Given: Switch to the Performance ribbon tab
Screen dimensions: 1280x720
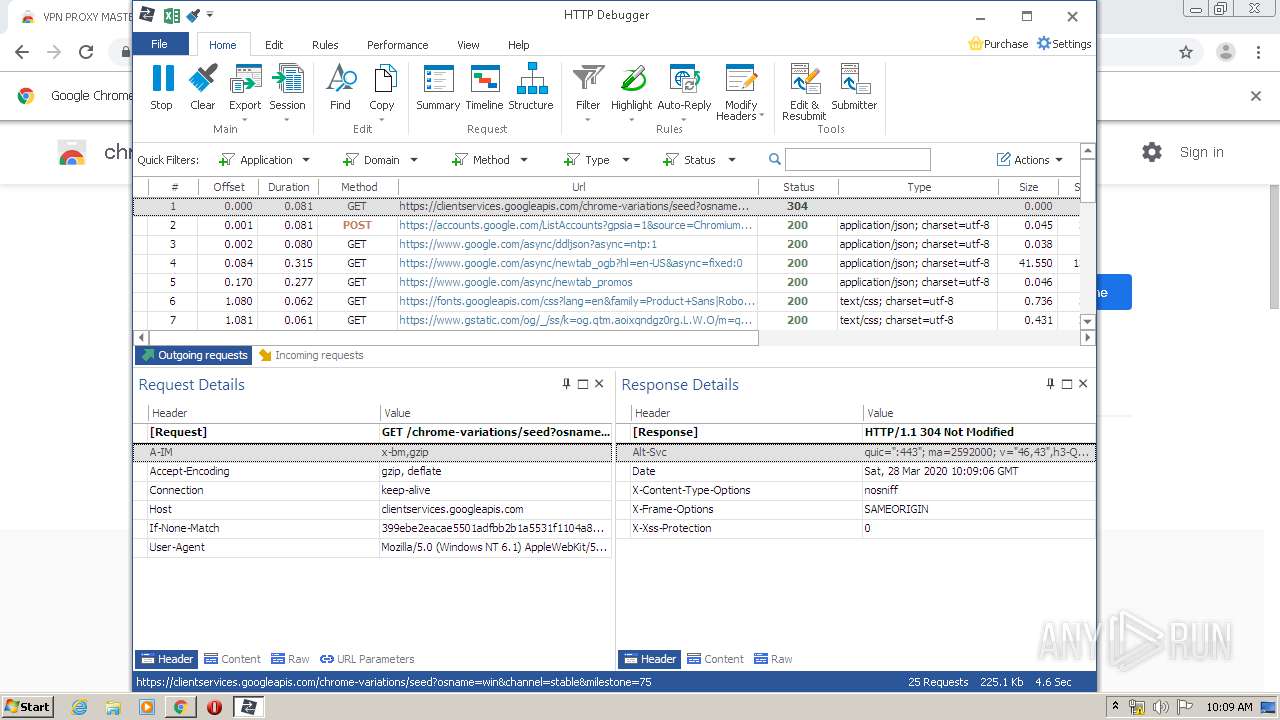Looking at the screenshot, I should click(x=398, y=45).
